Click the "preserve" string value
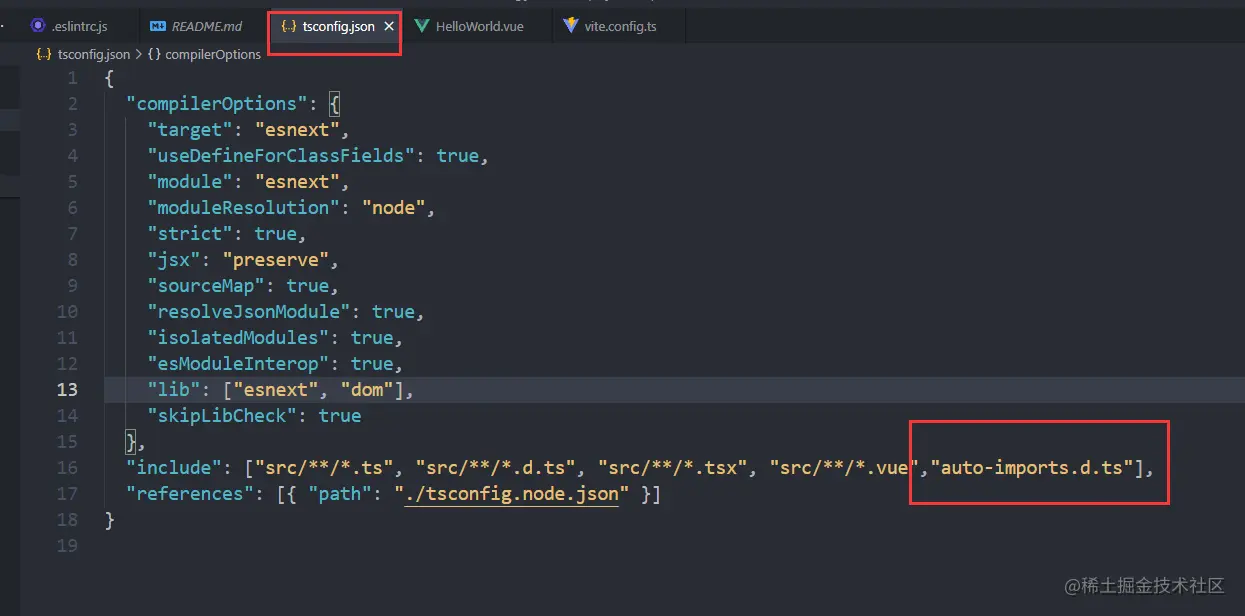This screenshot has height=616, width=1245. tap(276, 259)
